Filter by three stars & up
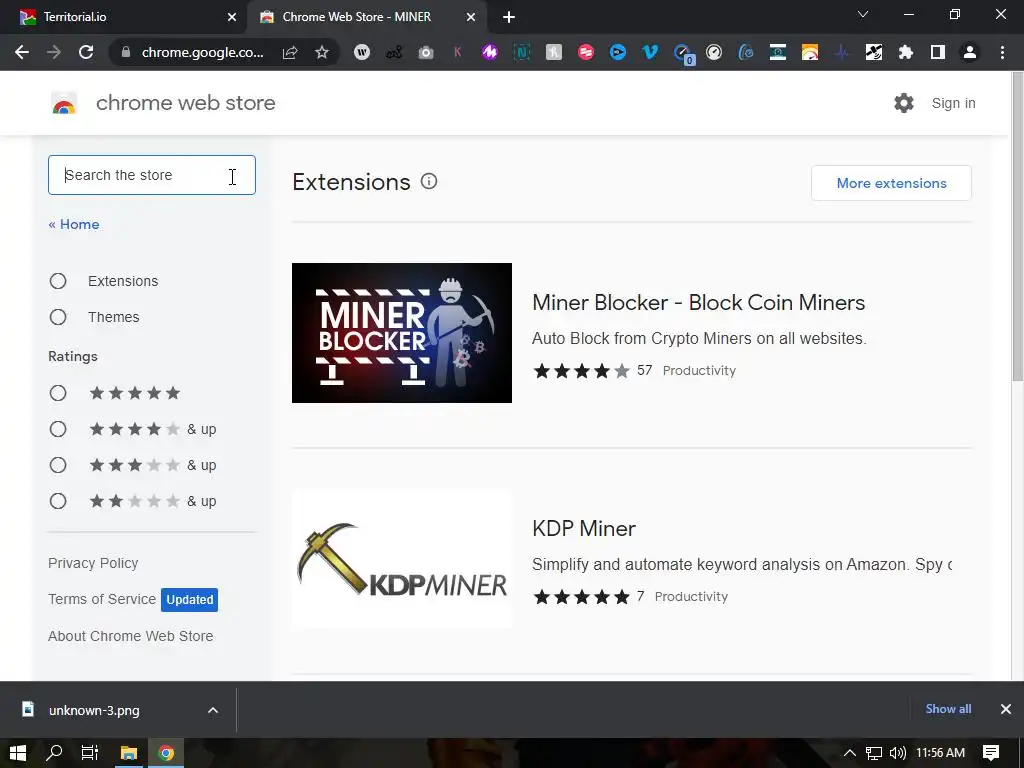The height and width of the screenshot is (768, 1024). tap(58, 465)
